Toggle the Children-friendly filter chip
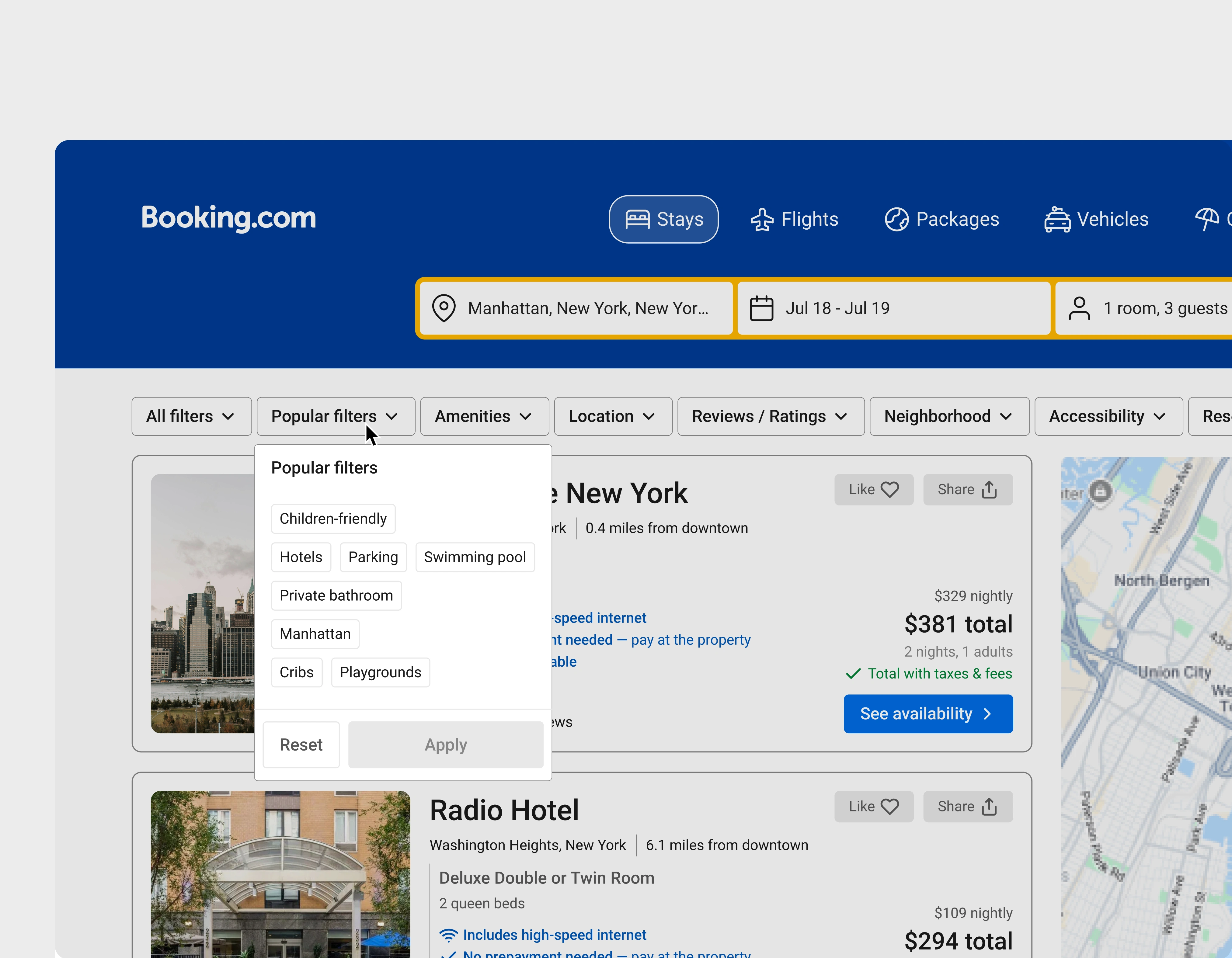 [x=333, y=519]
